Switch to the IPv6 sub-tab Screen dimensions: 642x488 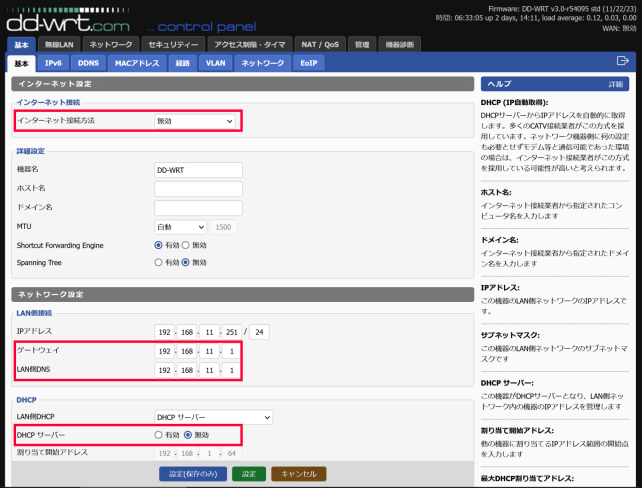(53, 63)
